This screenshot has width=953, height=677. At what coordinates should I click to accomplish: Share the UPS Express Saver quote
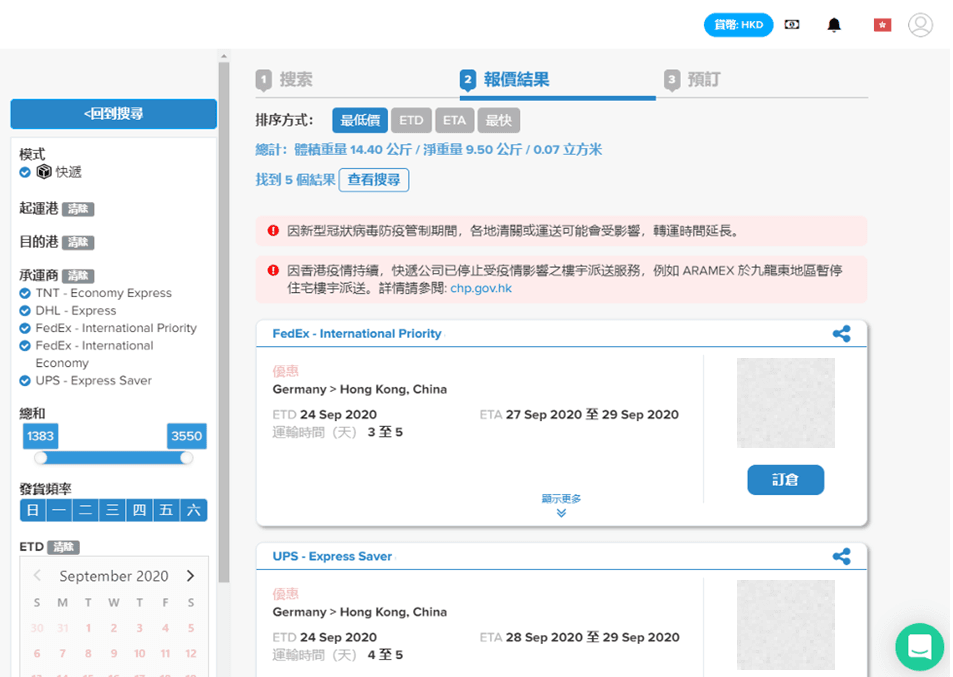click(x=842, y=556)
